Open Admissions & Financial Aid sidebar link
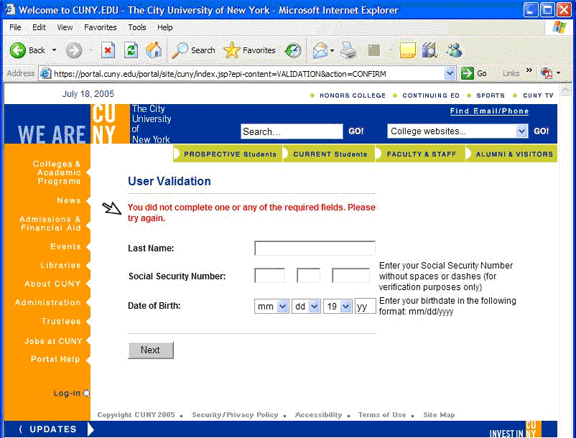 click(50, 223)
